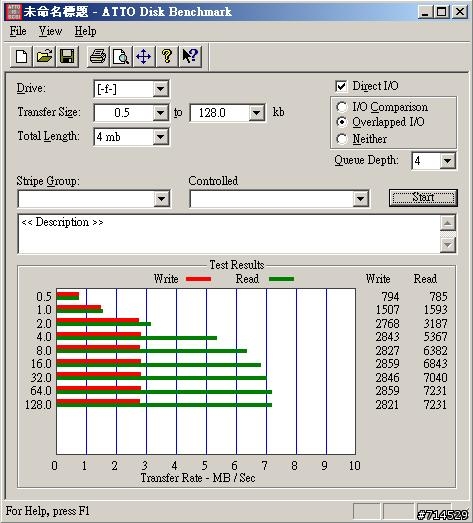
Task: Click the Description scrollbar down arrow
Action: point(448,245)
